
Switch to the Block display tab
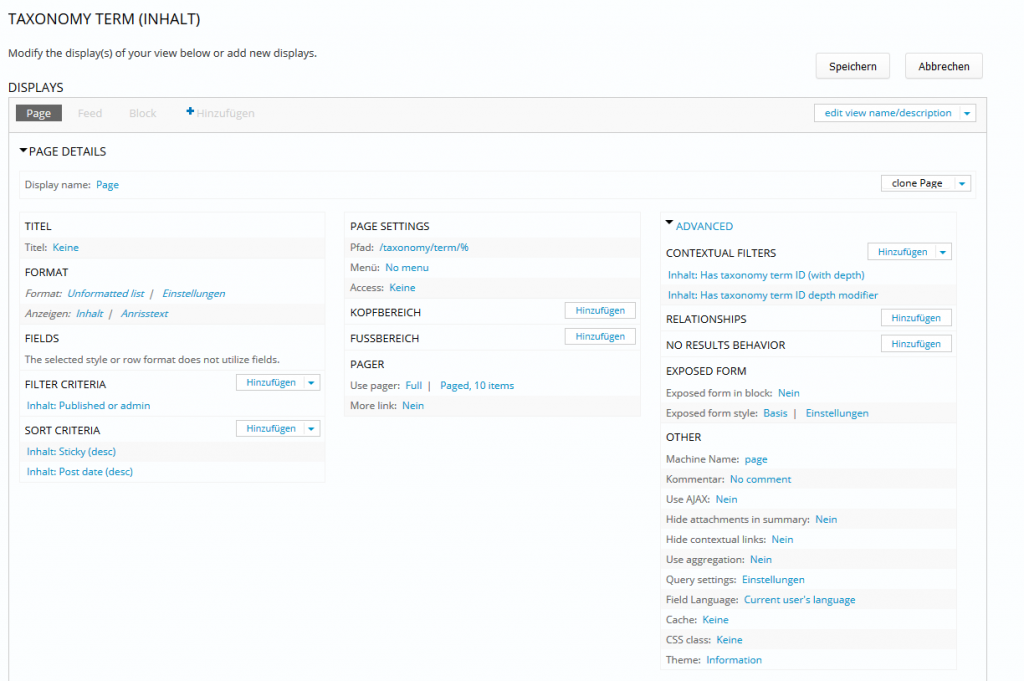[x=143, y=113]
